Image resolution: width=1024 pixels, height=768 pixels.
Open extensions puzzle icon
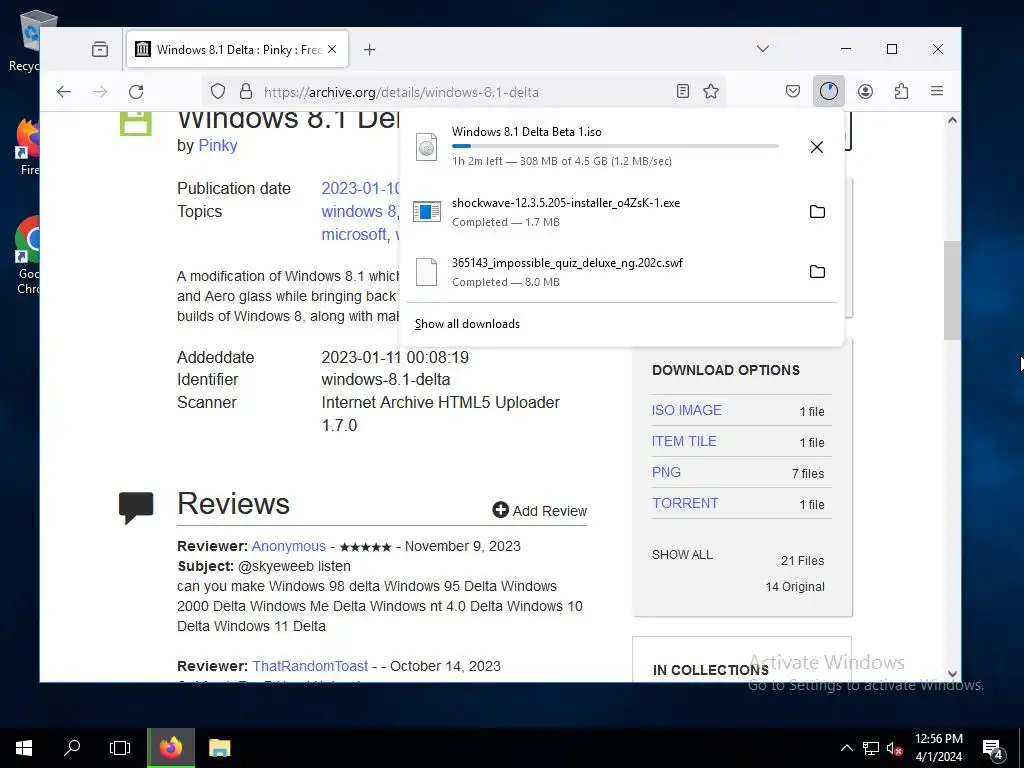click(x=901, y=91)
